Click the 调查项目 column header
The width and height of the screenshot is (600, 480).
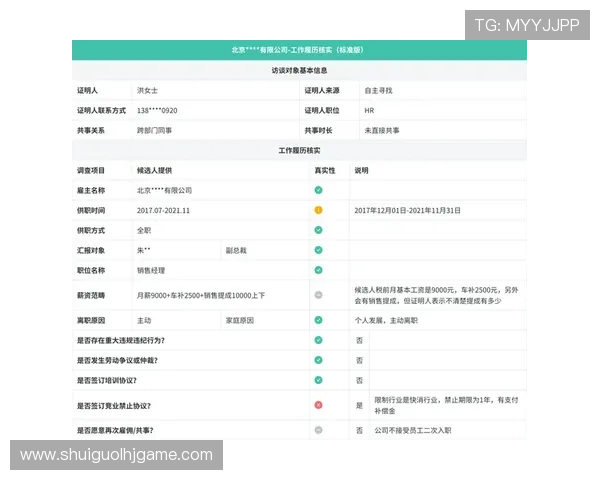(91, 170)
